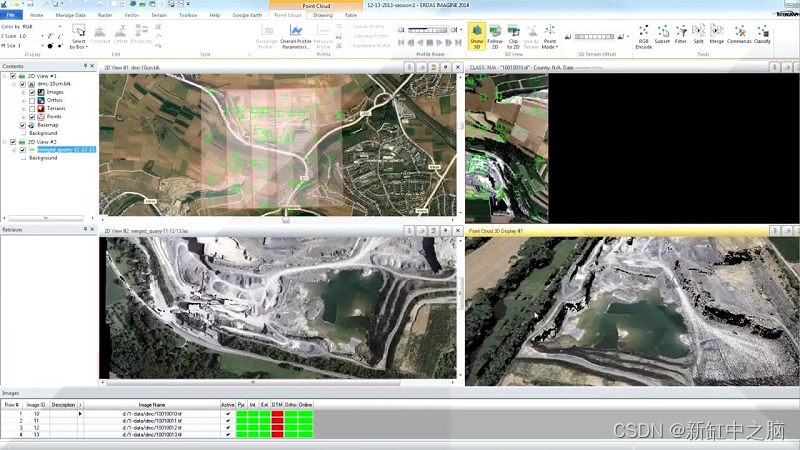The width and height of the screenshot is (800, 450).
Task: Open the Commands tool
Action: pos(739,34)
